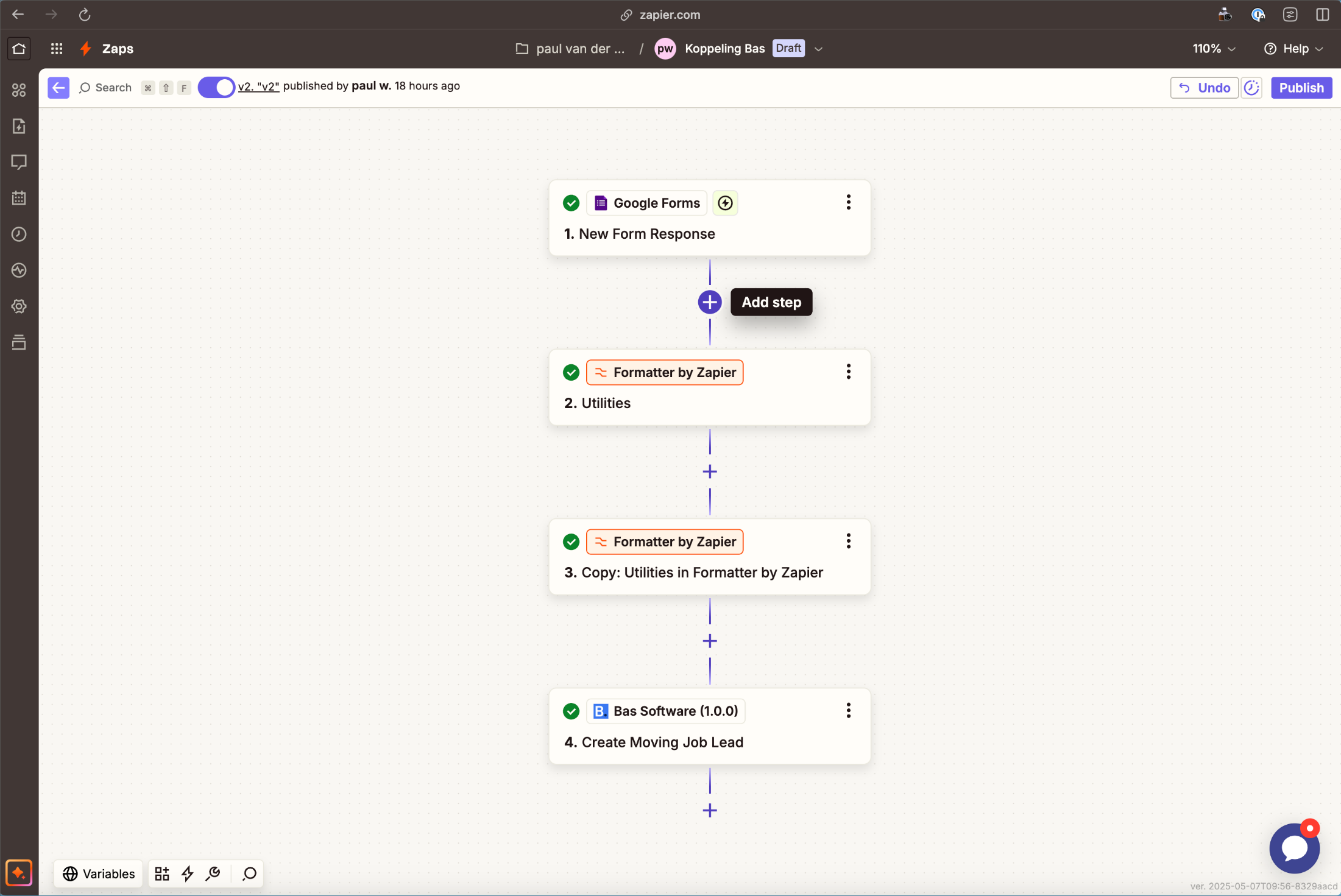Click the timer icon next to Undo

[x=1252, y=88]
